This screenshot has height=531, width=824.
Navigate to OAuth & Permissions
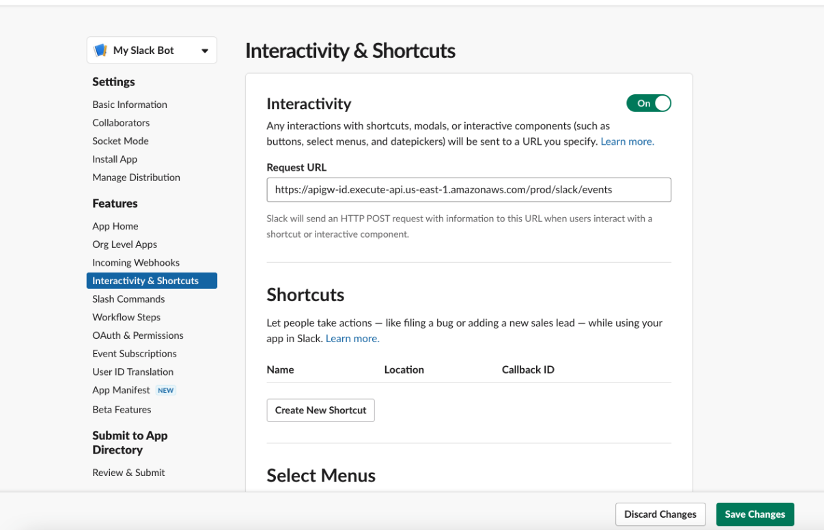coord(138,335)
